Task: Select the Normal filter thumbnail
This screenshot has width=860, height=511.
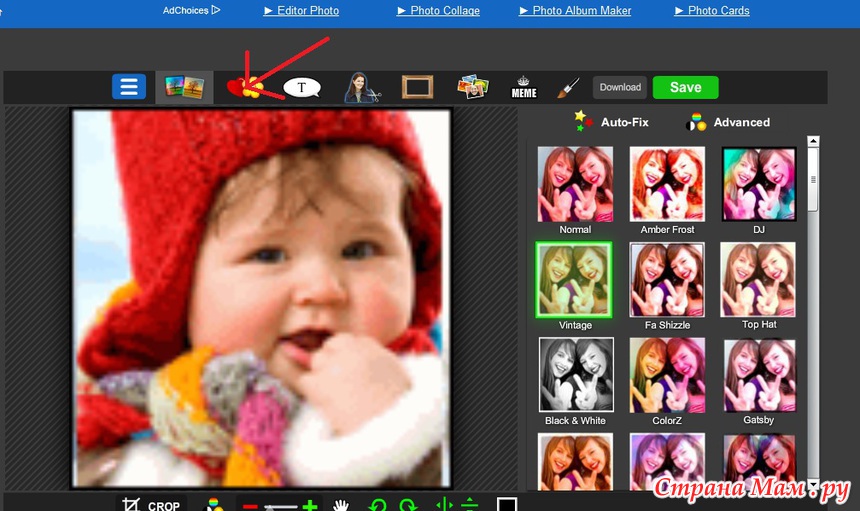Action: coord(575,184)
